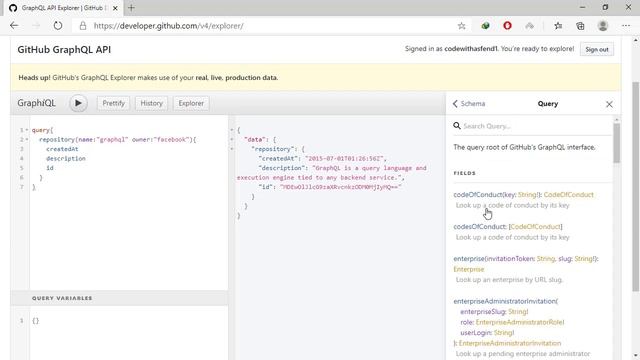
Task: Click the GraphiQL logo text
Action: (x=36, y=103)
